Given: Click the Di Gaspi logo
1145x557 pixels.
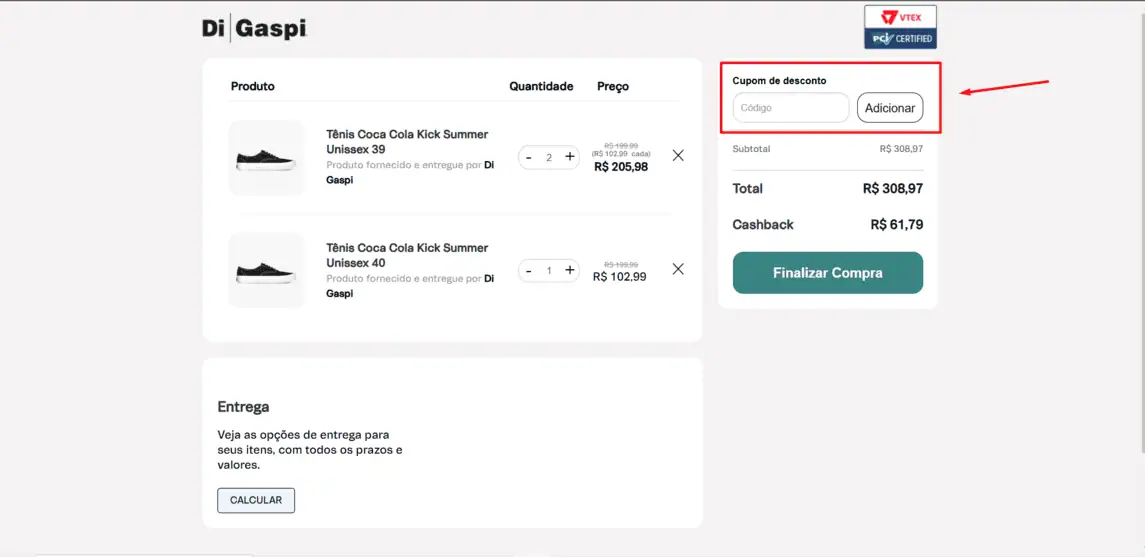Looking at the screenshot, I should click(254, 29).
